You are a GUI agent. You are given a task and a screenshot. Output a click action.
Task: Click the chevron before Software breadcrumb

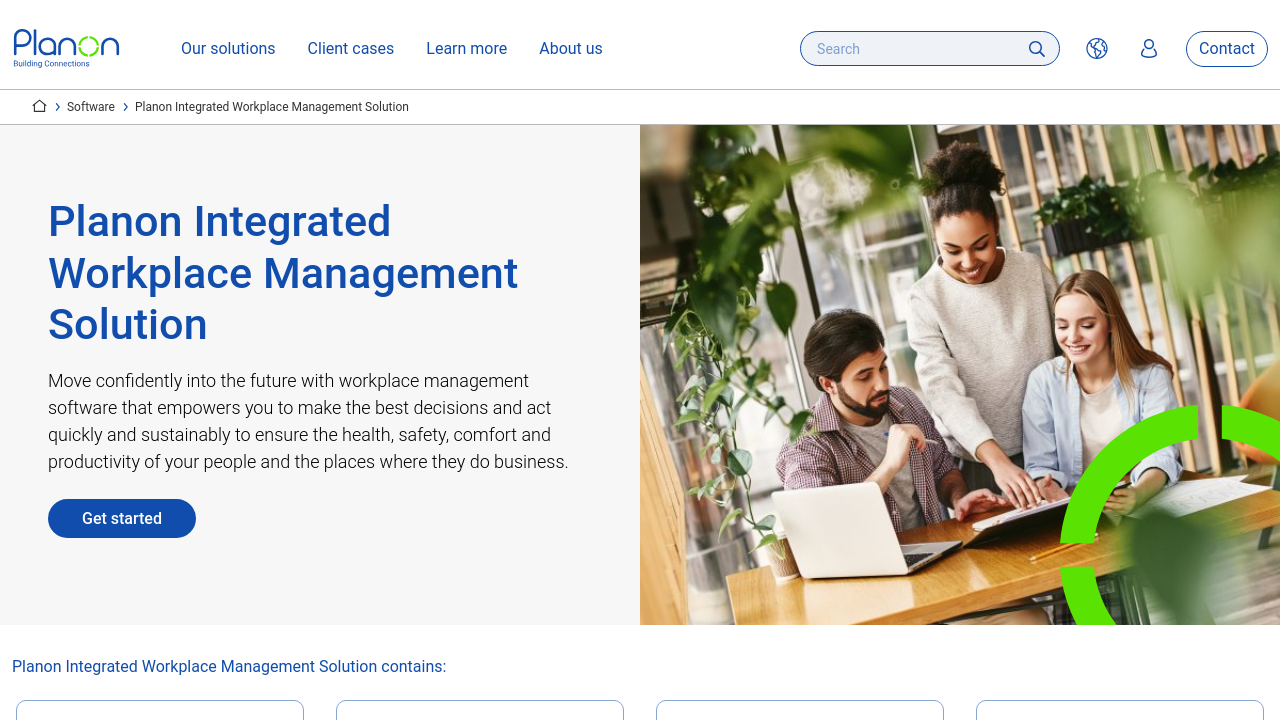[x=58, y=107]
